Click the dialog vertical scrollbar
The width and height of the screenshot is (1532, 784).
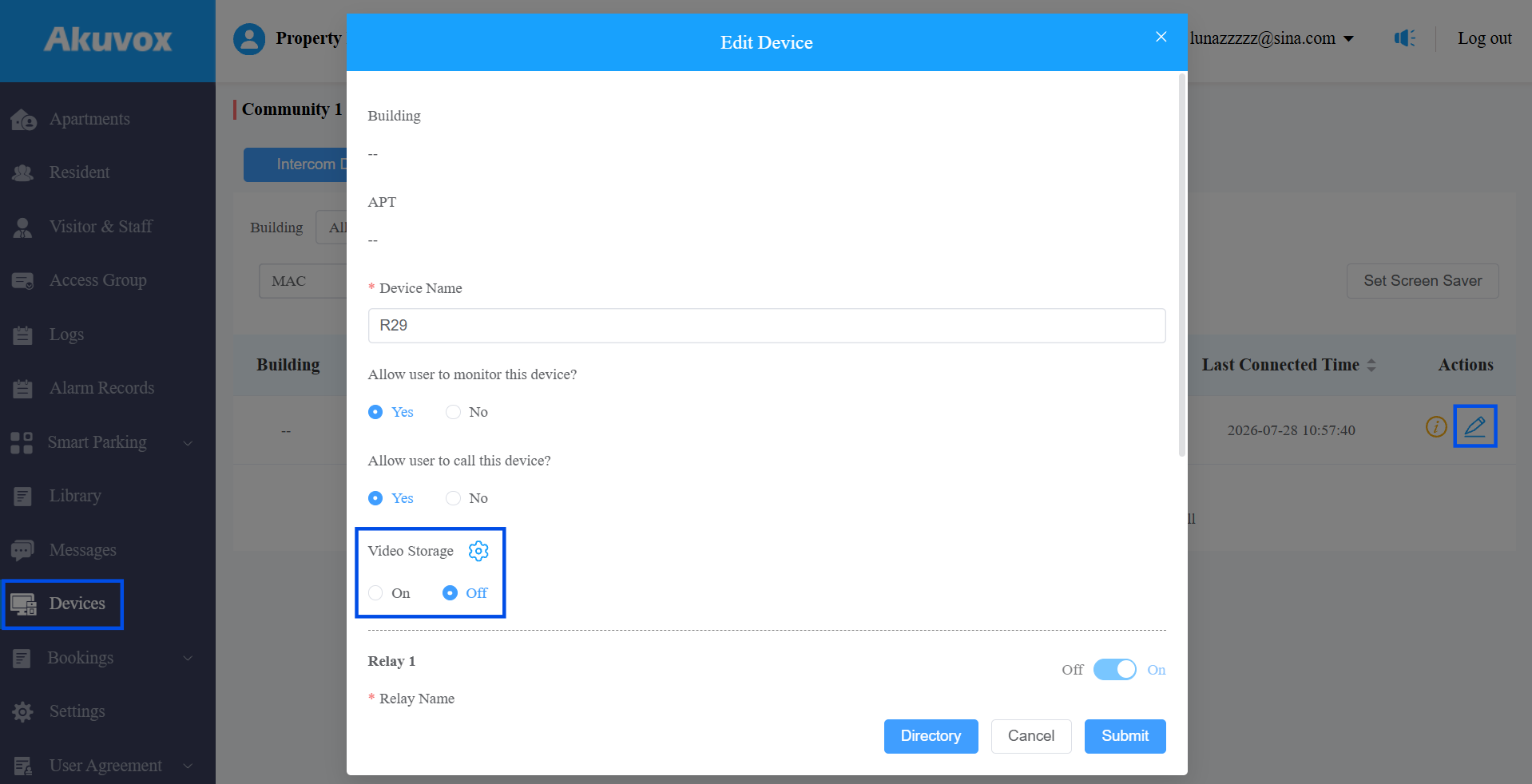(x=1182, y=265)
